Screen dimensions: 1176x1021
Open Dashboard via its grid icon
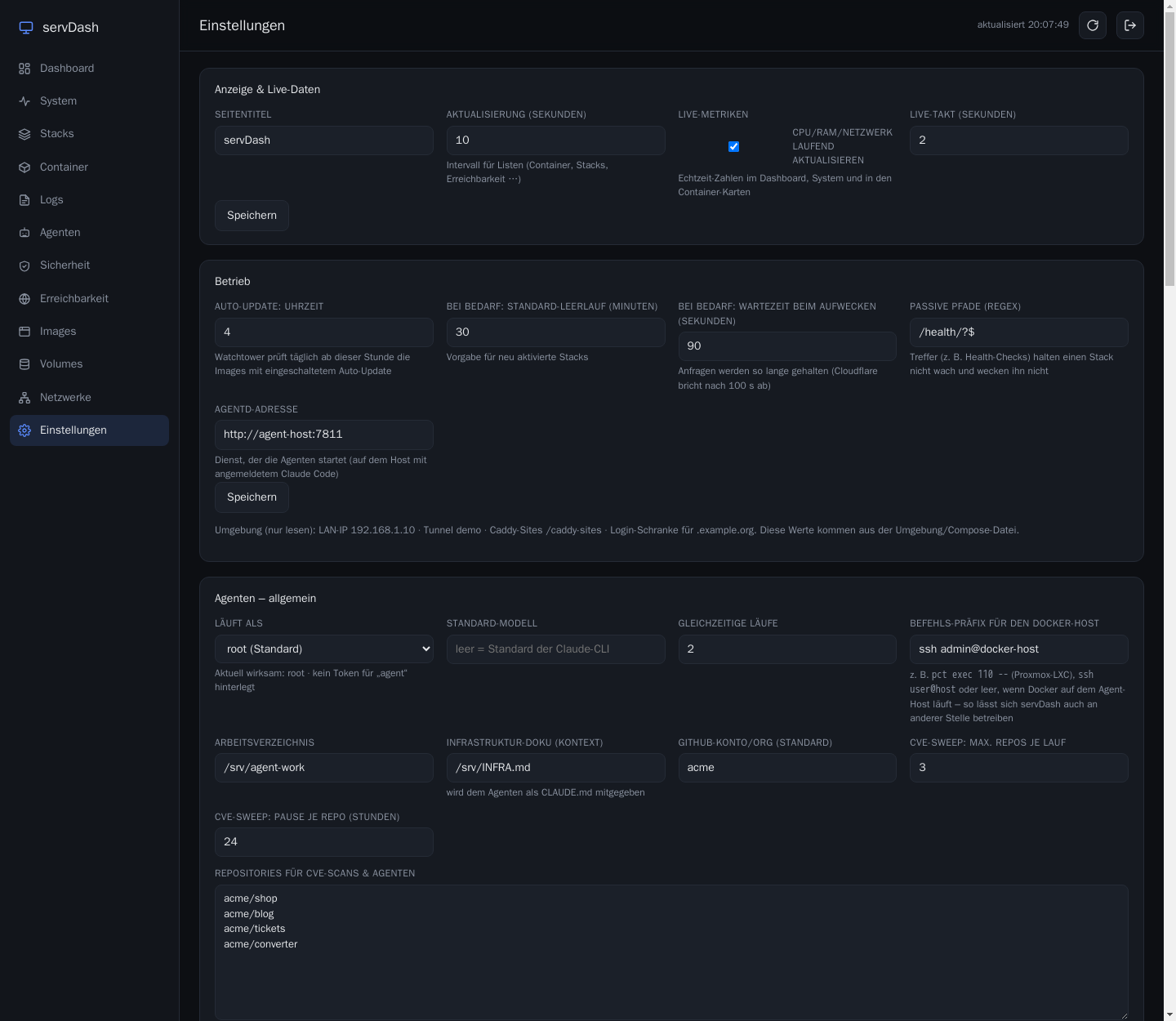(x=24, y=69)
